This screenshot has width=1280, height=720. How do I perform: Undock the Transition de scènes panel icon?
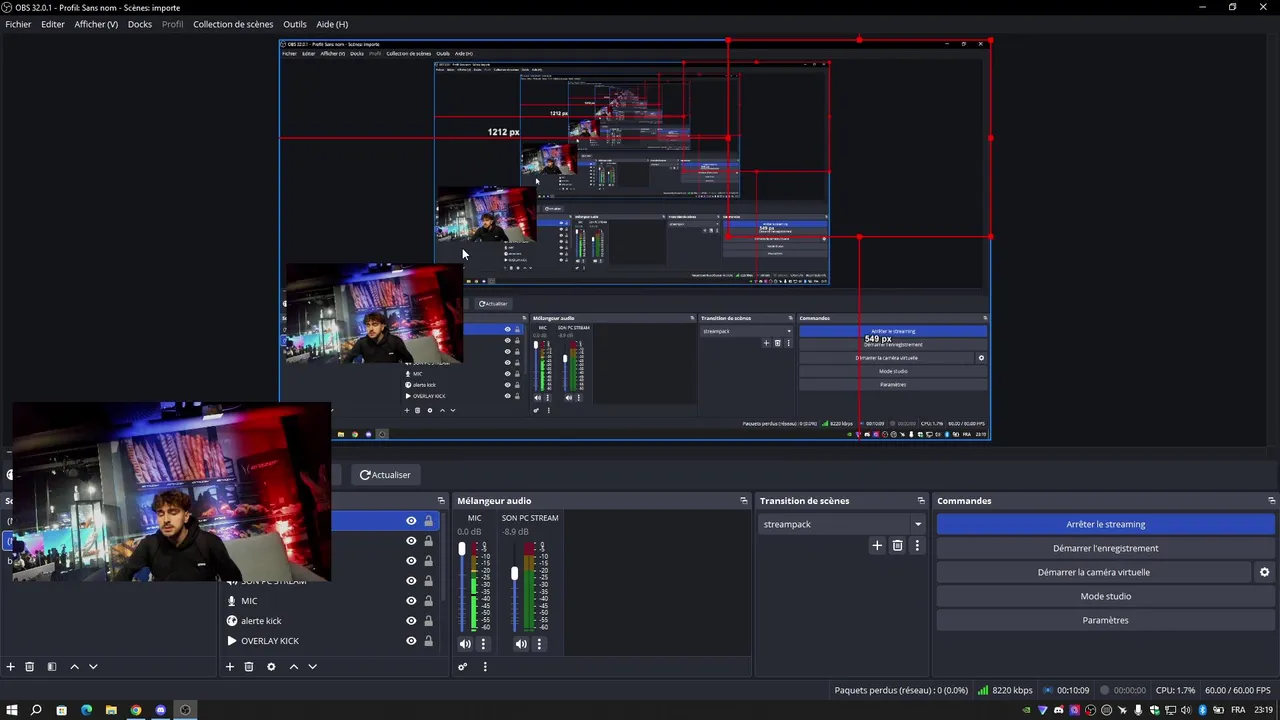tap(921, 501)
